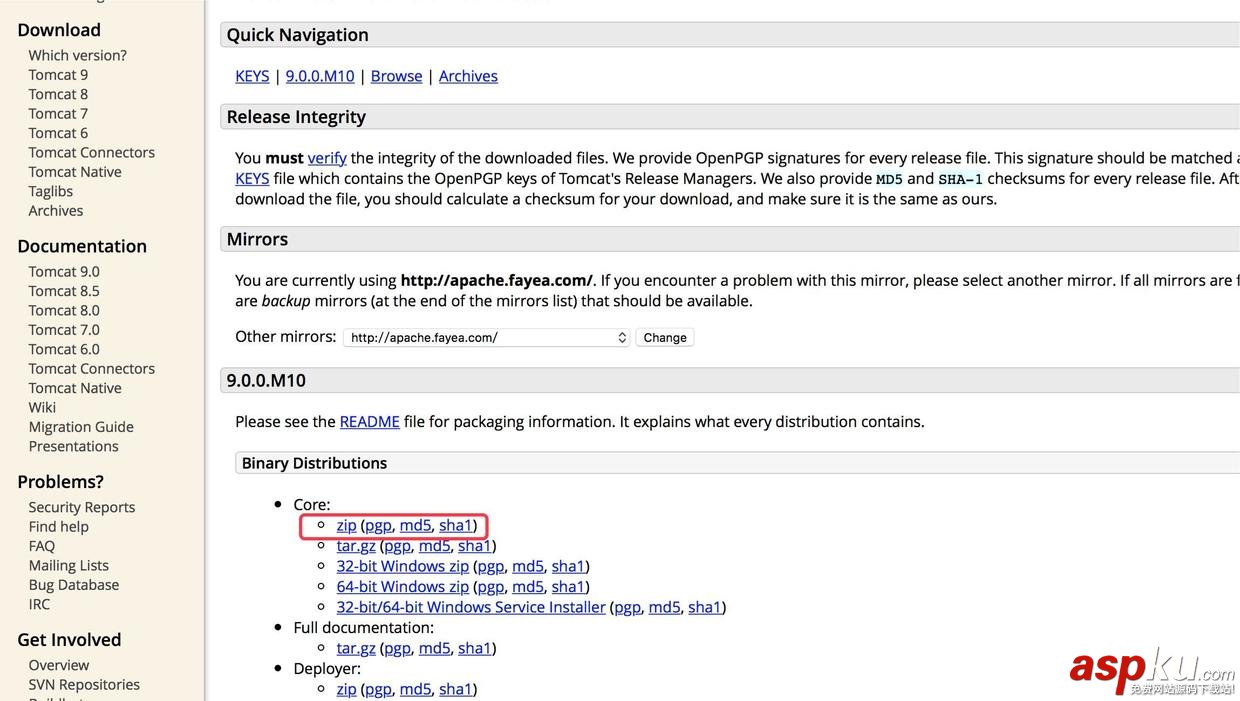The height and width of the screenshot is (701, 1240).
Task: Click the md5 checksum for Core zip
Action: point(415,525)
